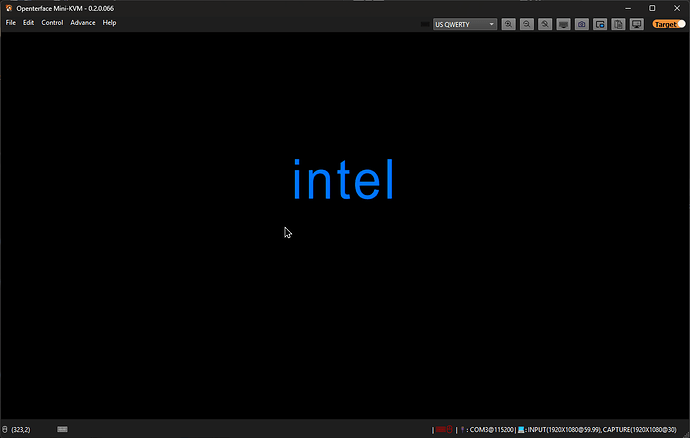The image size is (690, 438).
Task: Click the monitor screen saver icon
Action: (x=637, y=24)
